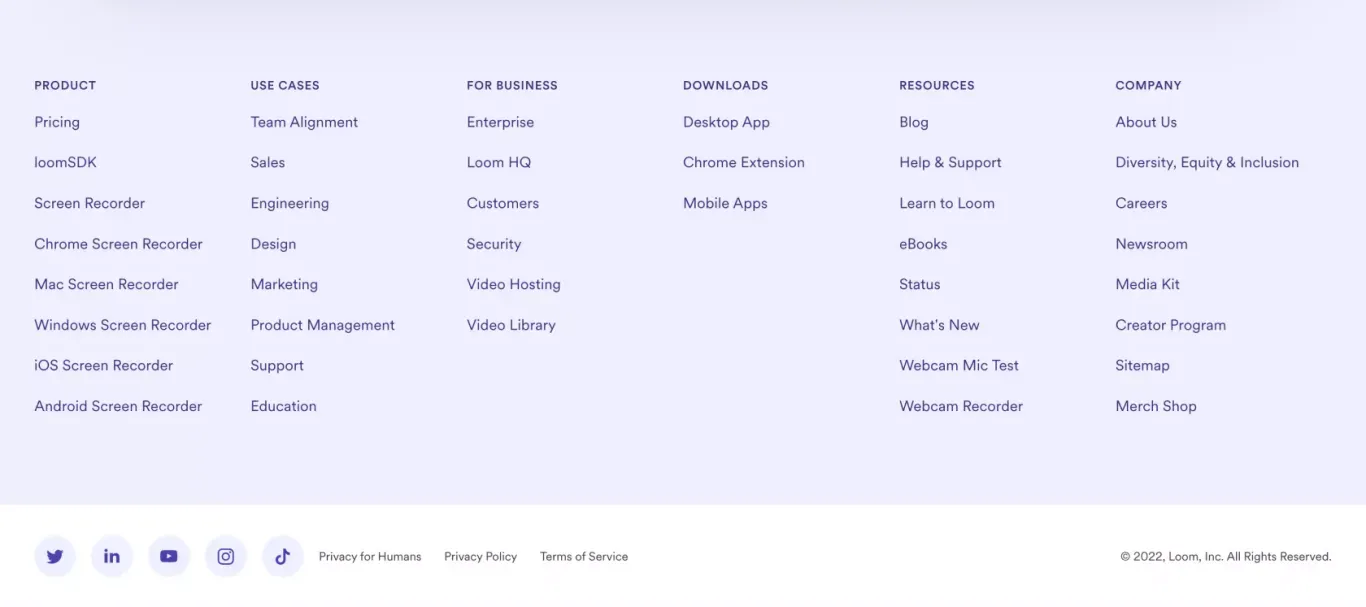Open Loom's YouTube channel icon

pos(169,556)
